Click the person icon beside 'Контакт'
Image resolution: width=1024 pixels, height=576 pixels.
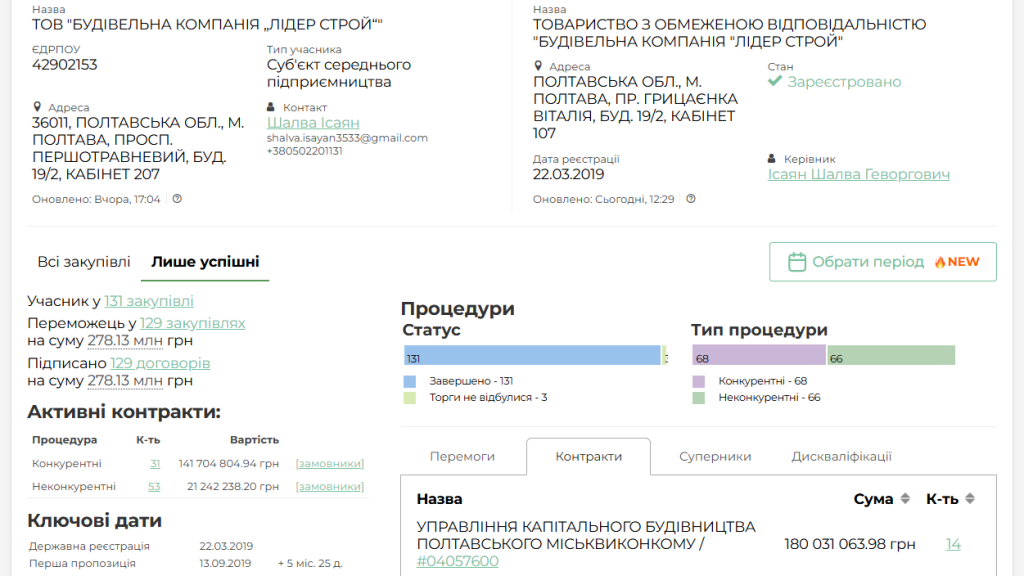click(270, 106)
